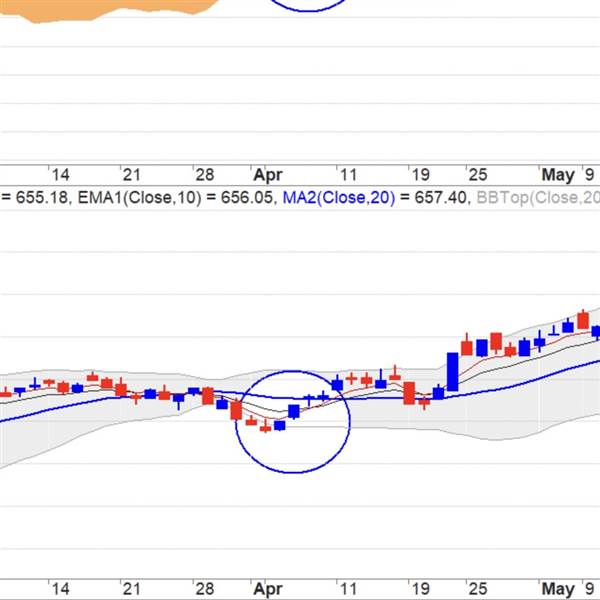The image size is (600, 600).
Task: Click '11' on the upper date axis
Action: [x=348, y=175]
